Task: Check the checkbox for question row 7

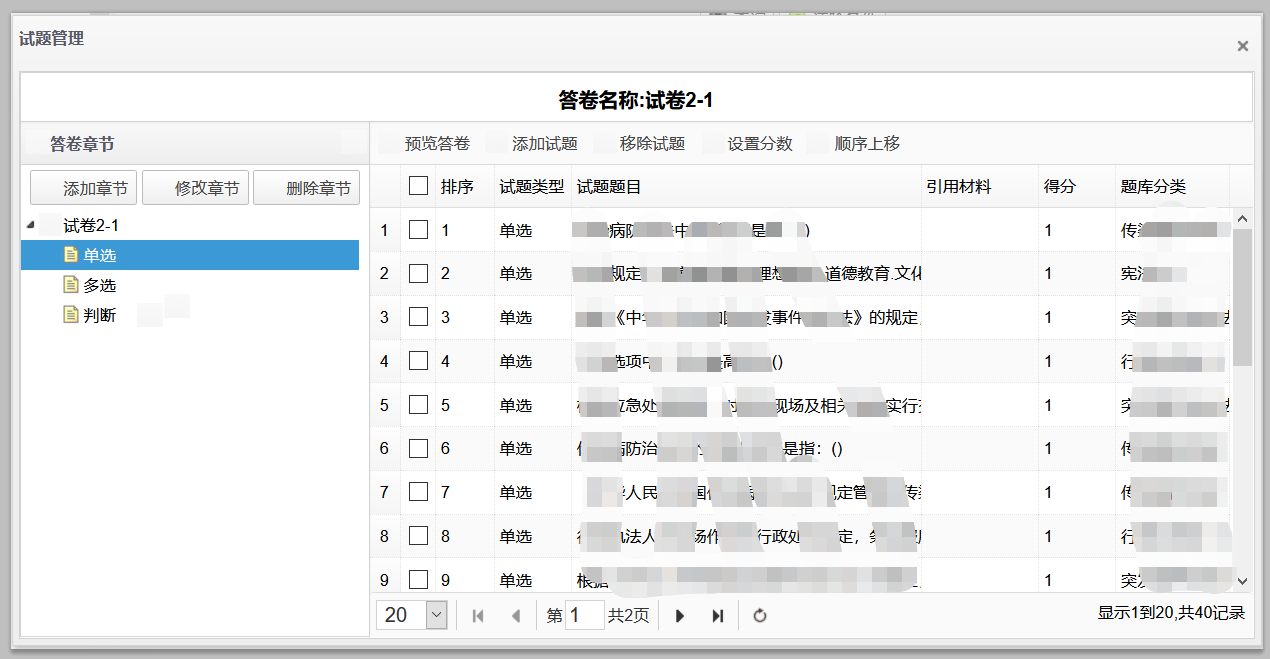Action: pyautogui.click(x=418, y=492)
